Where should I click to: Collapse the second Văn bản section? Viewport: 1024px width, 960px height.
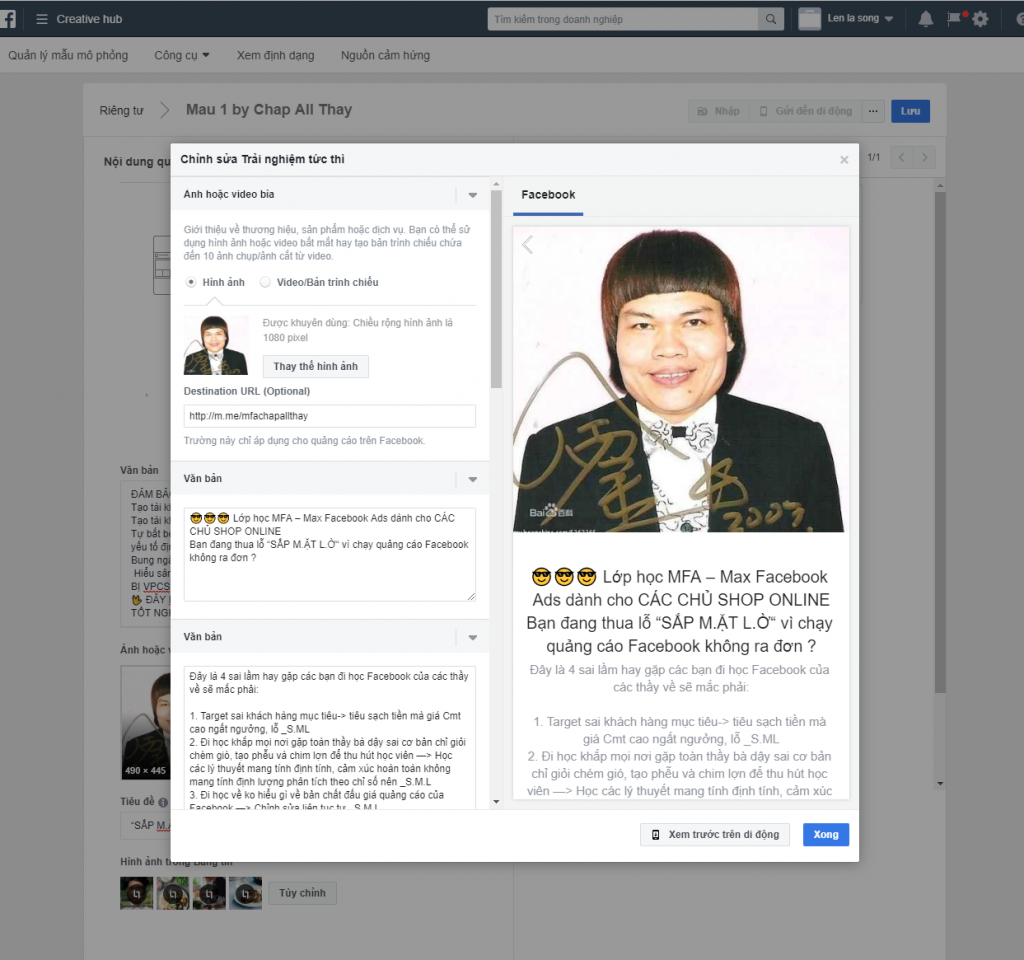473,637
